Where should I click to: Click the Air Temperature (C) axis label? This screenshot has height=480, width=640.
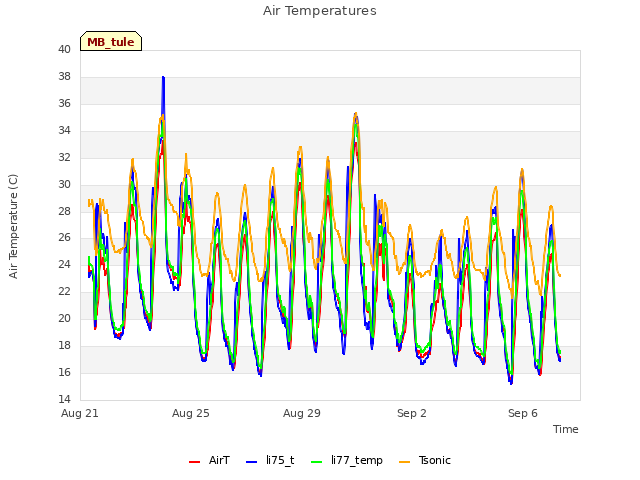click(13, 227)
